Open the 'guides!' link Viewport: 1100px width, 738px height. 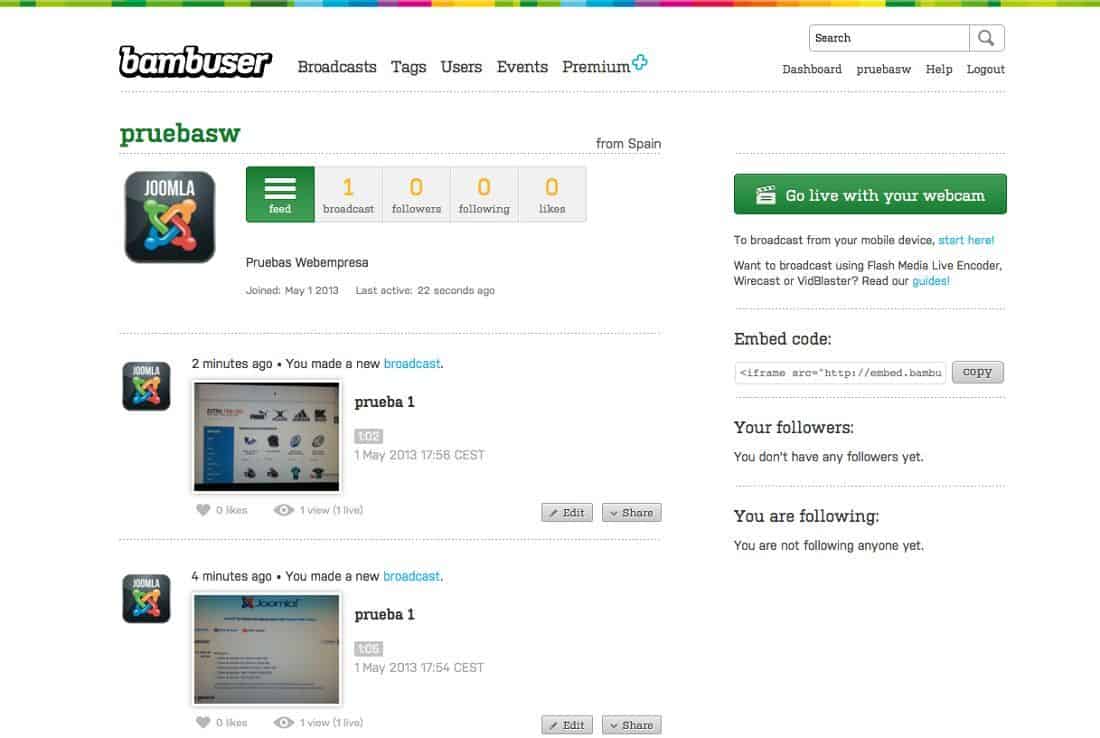pos(930,281)
